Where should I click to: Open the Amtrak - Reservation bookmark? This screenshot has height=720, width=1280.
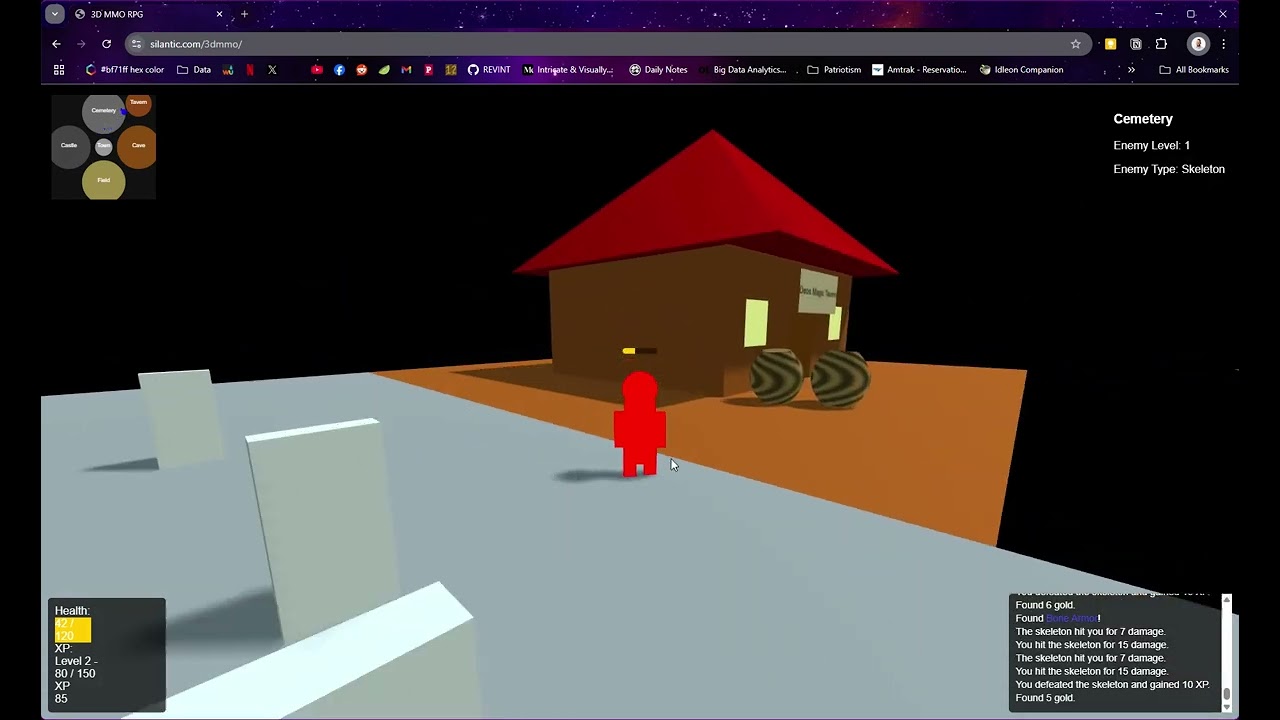919,70
